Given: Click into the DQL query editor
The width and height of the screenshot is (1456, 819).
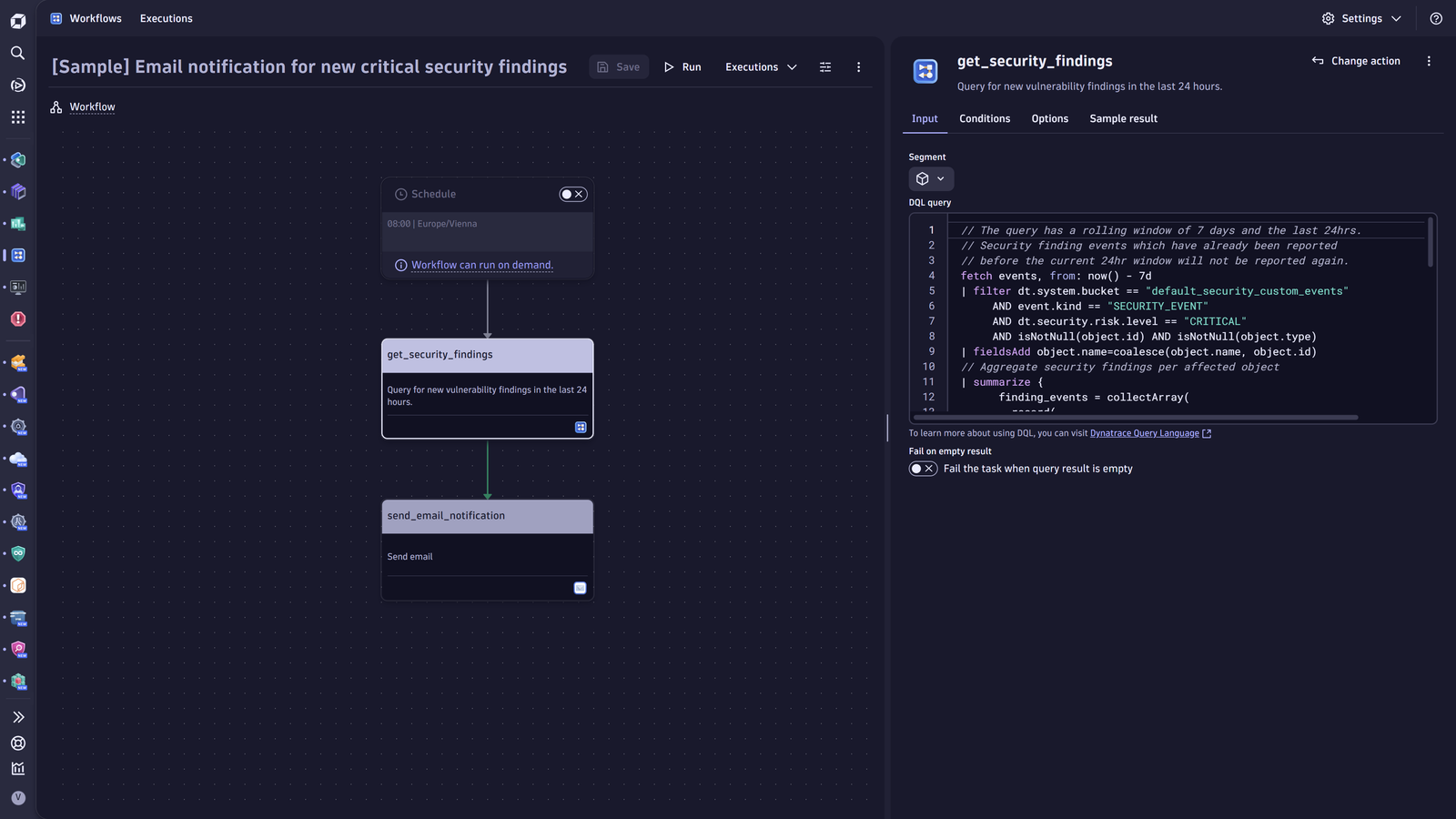Looking at the screenshot, I should [x=1172, y=318].
